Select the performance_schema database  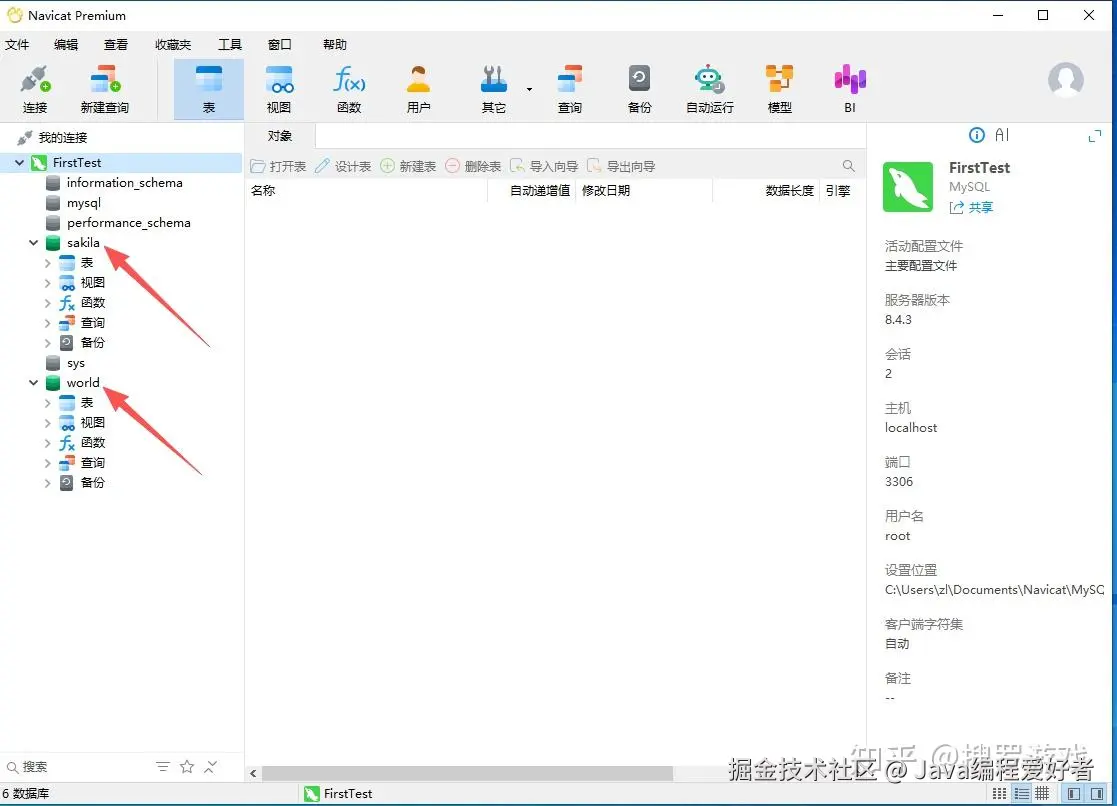pyautogui.click(x=129, y=222)
